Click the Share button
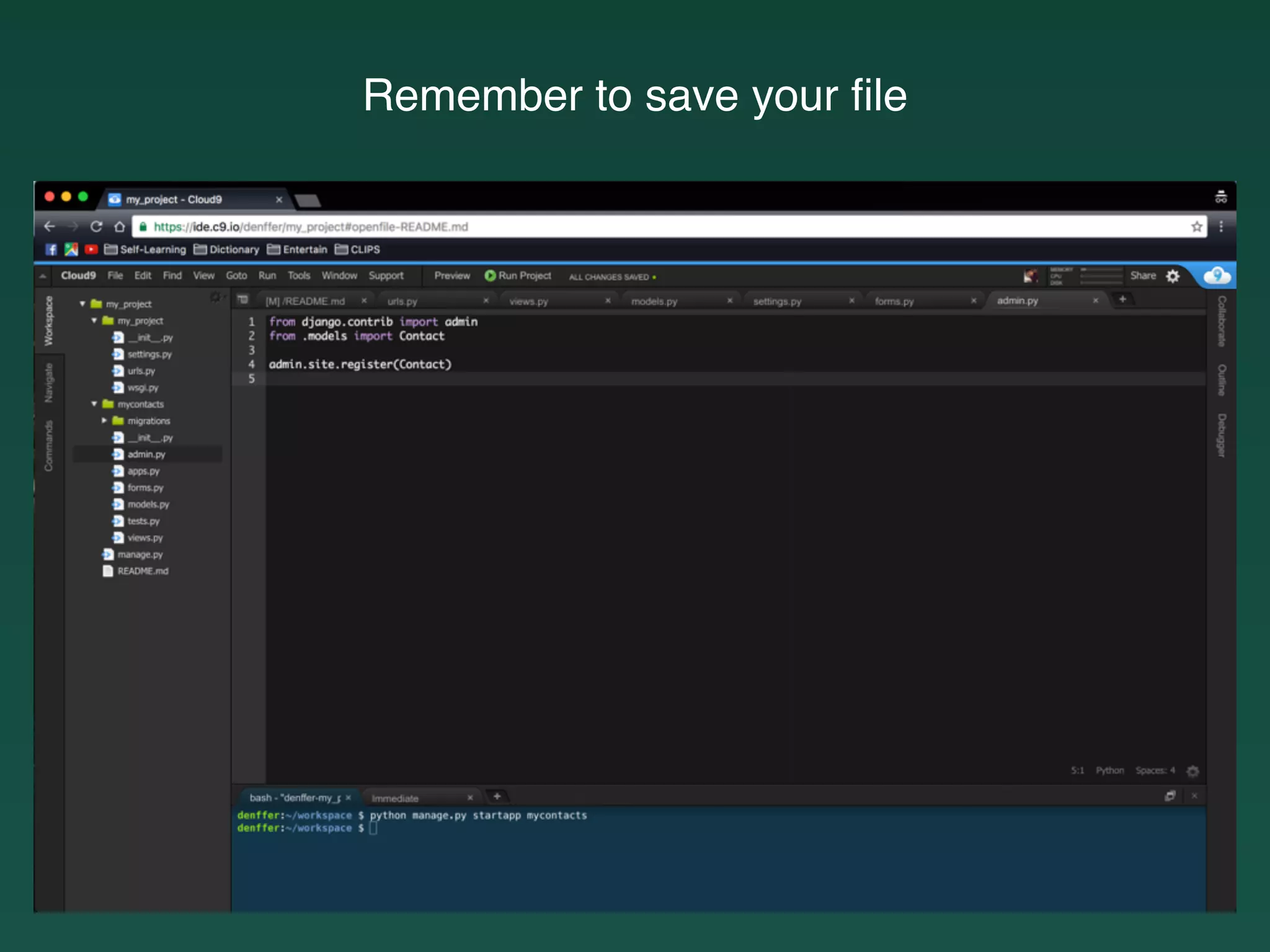This screenshot has width=1270, height=952. tap(1142, 276)
